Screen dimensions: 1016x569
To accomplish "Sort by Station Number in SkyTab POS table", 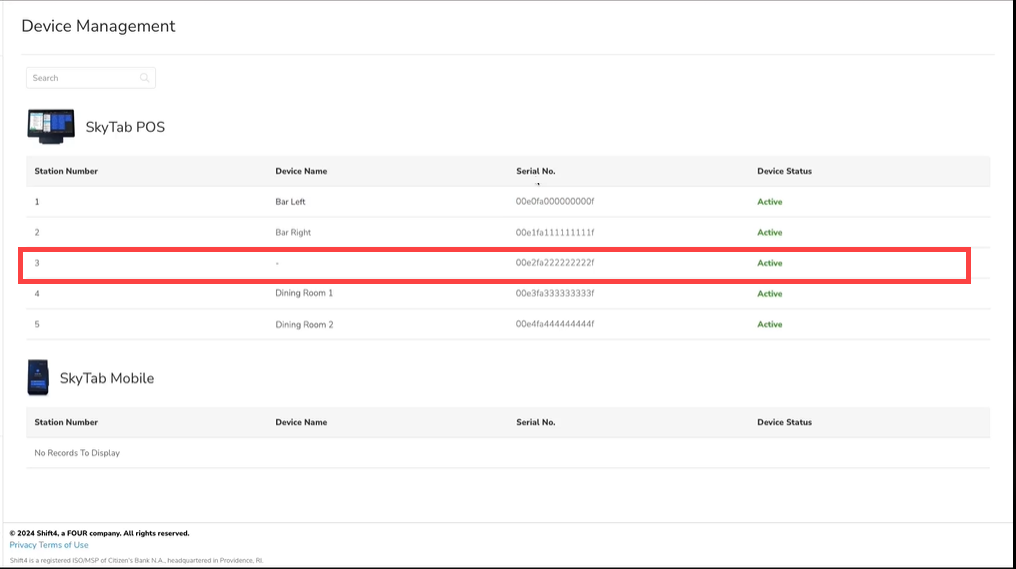I will (x=66, y=171).
